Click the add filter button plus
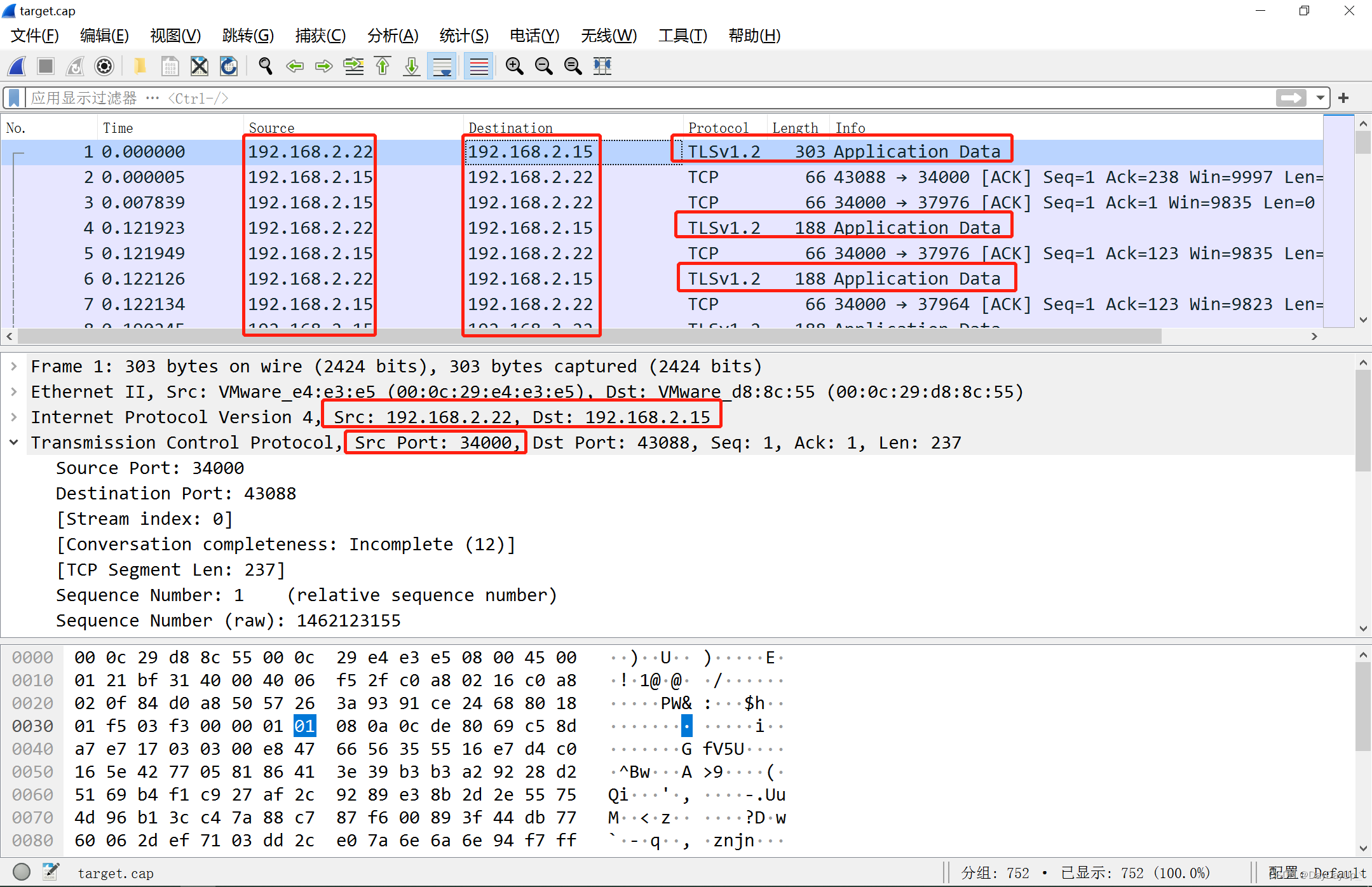The width and height of the screenshot is (1372, 887). (x=1343, y=98)
